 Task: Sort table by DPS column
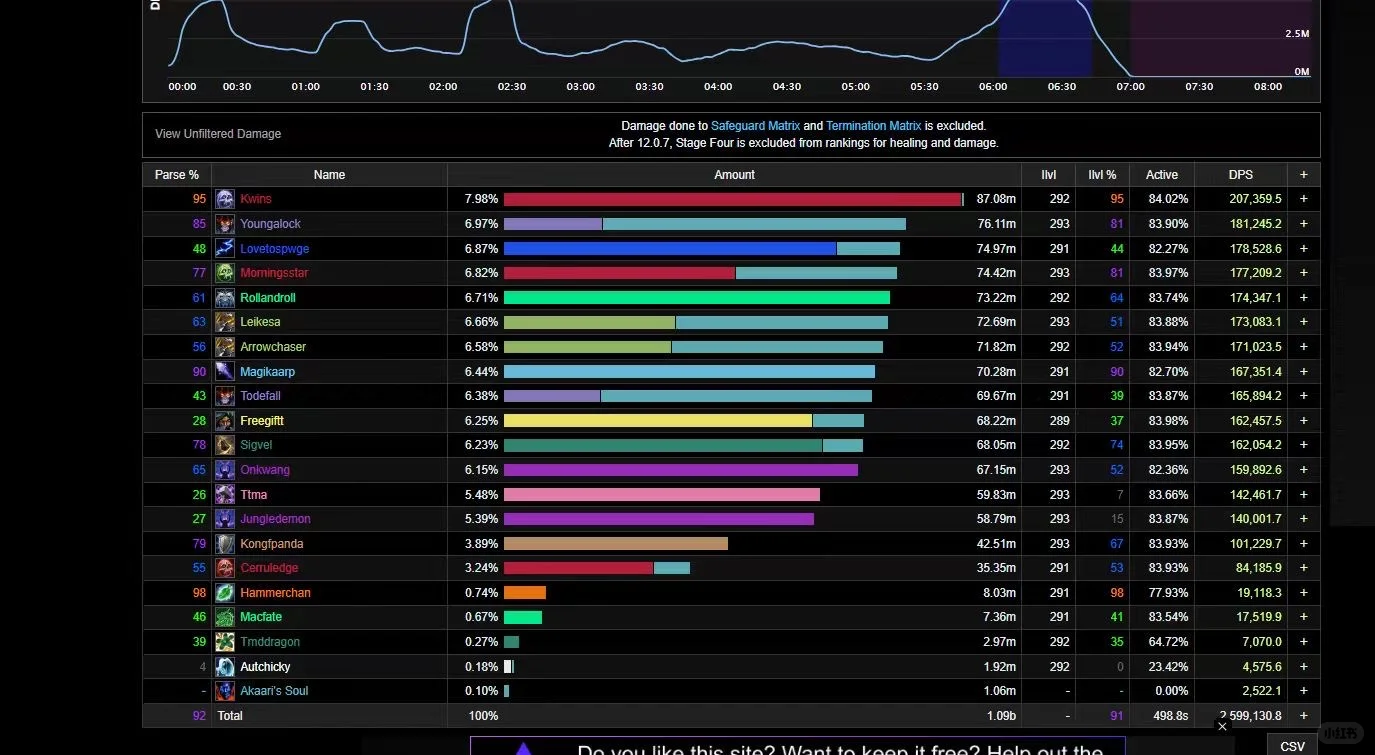[x=1241, y=174]
